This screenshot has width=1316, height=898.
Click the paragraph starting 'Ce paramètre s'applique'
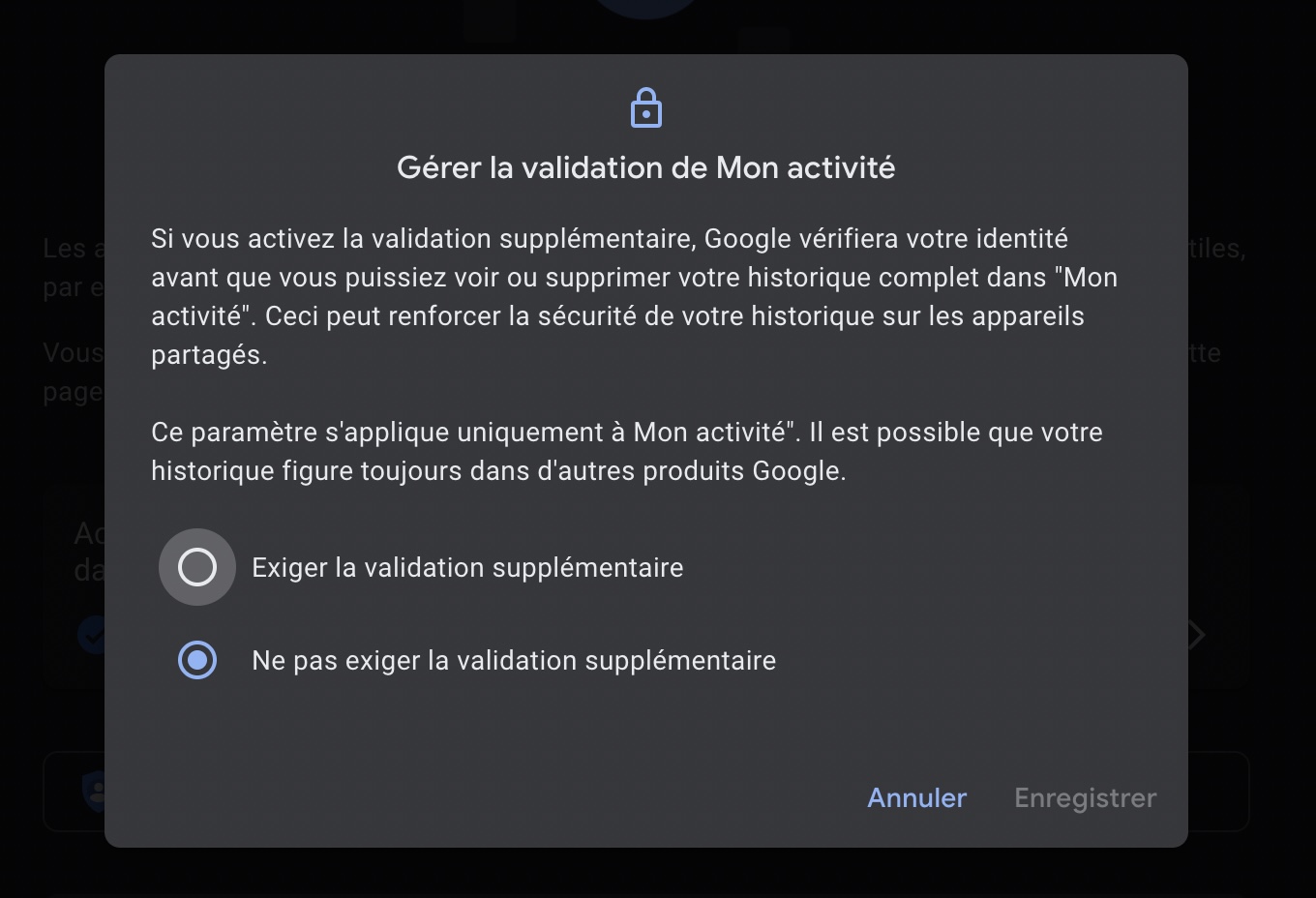626,451
